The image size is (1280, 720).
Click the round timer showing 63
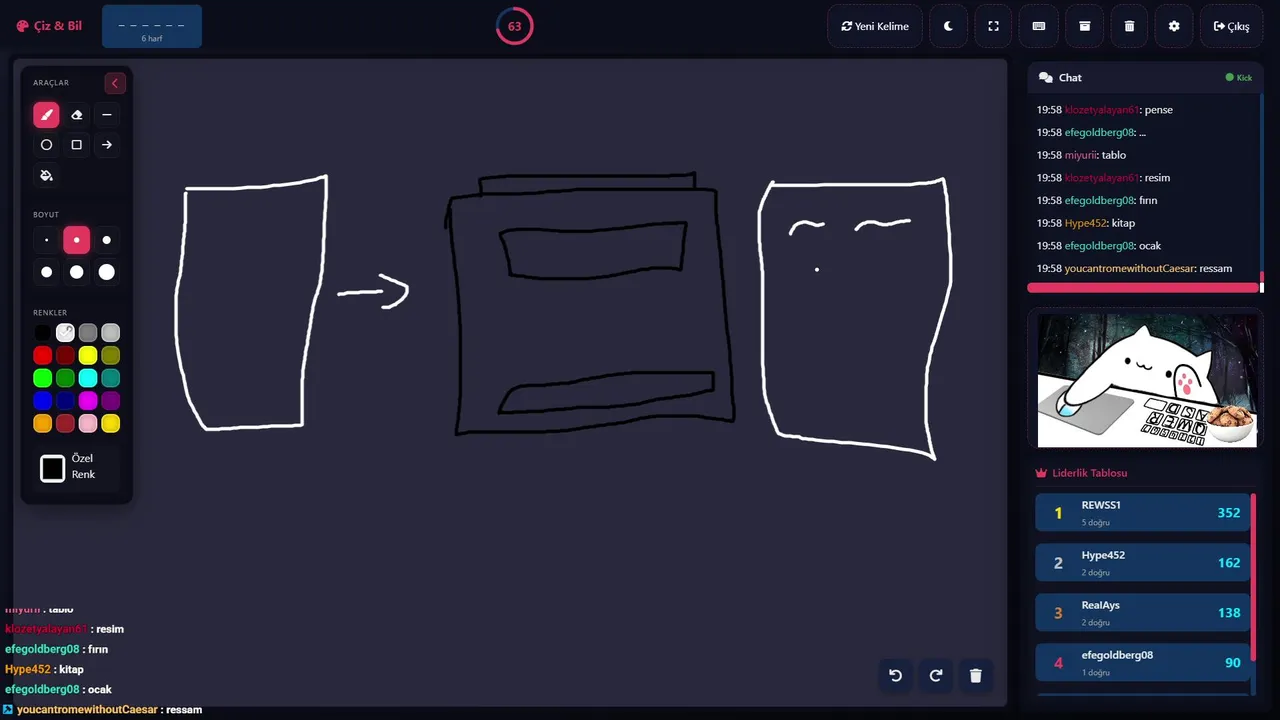(515, 26)
